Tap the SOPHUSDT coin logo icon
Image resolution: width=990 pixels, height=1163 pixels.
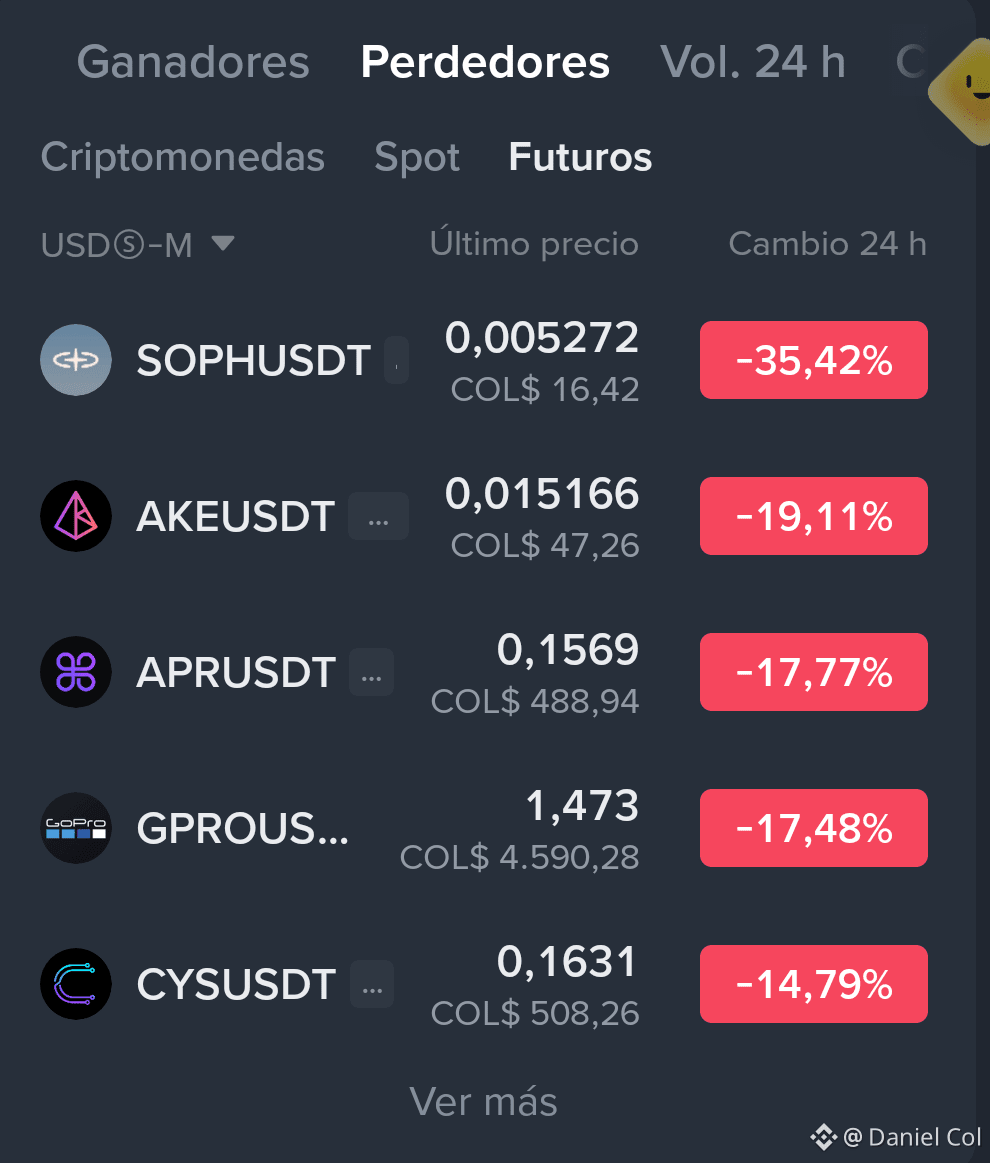click(x=76, y=360)
